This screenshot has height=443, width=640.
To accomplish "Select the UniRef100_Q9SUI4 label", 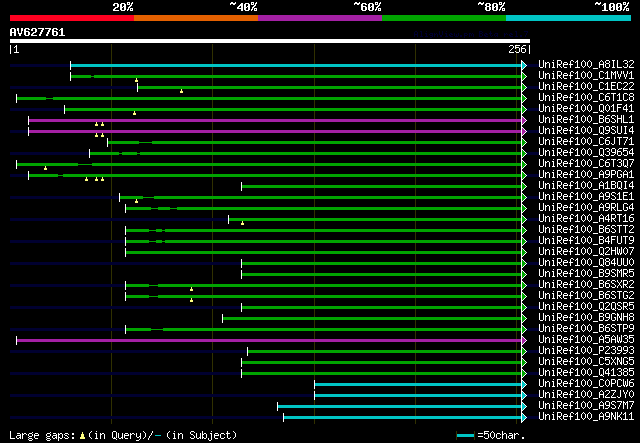I will [586, 131].
